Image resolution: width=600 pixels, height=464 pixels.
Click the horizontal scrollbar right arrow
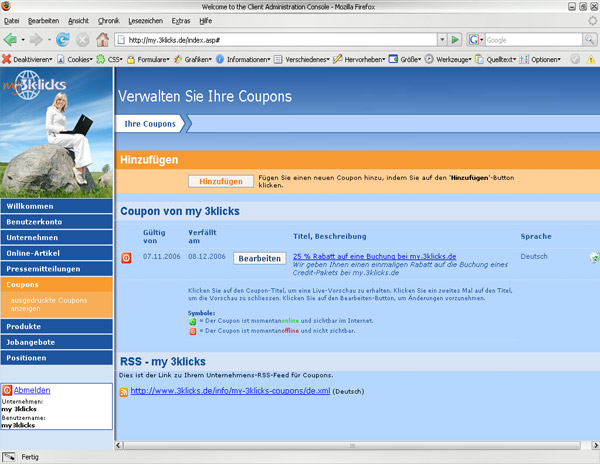pyautogui.click(x=595, y=445)
